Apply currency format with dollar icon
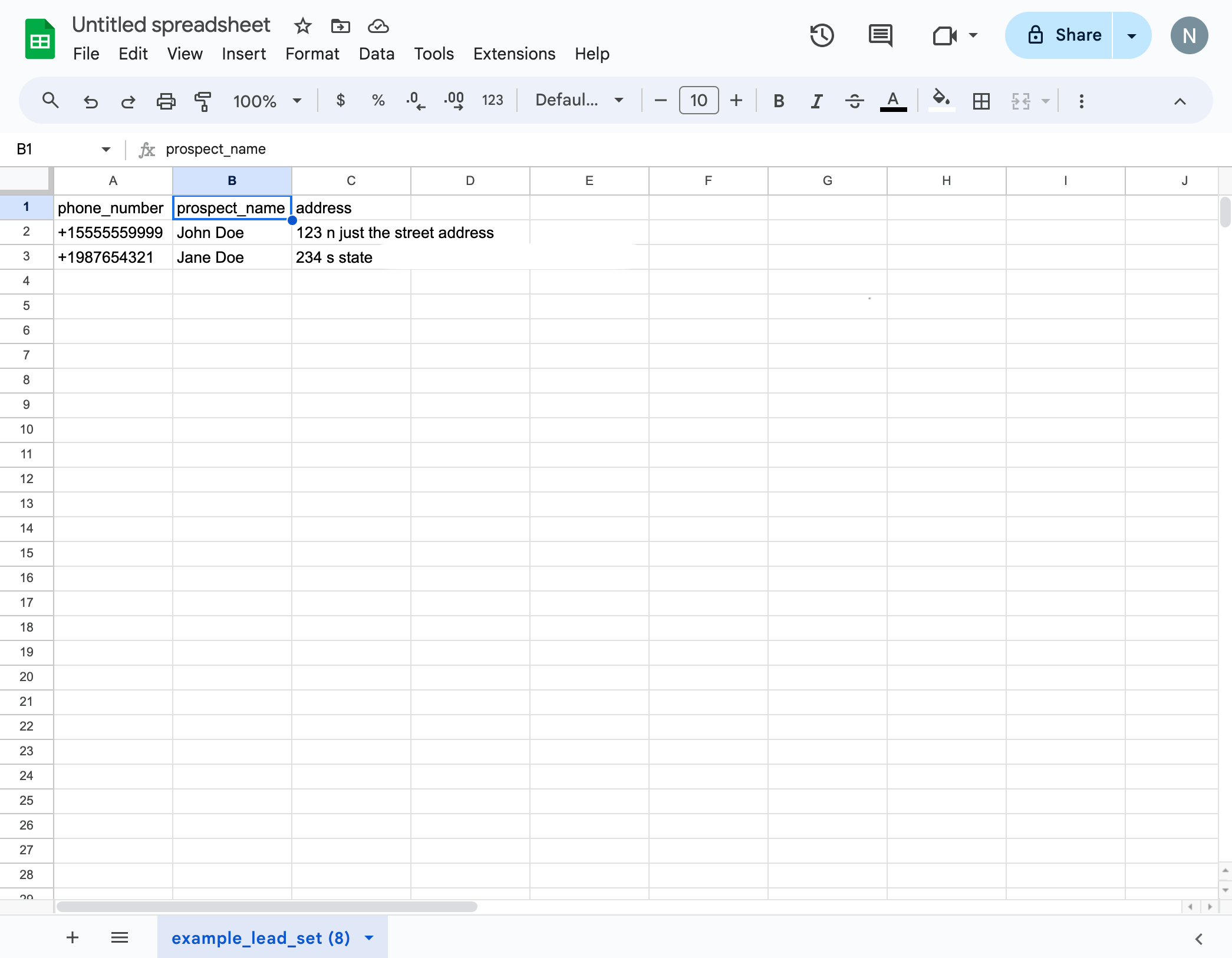Screen dimensions: 1232x958 click(340, 101)
